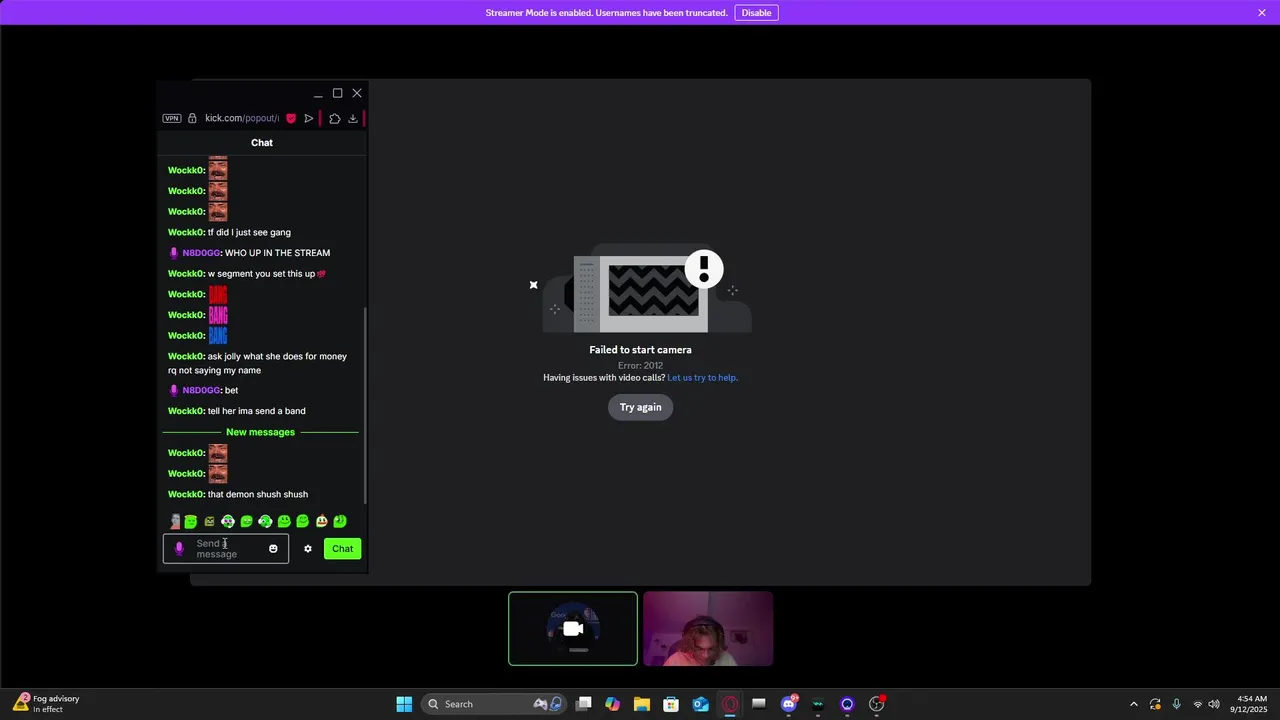This screenshot has height=720, width=1280.
Task: Click message 'w segment you set this up'
Action: tap(261, 274)
